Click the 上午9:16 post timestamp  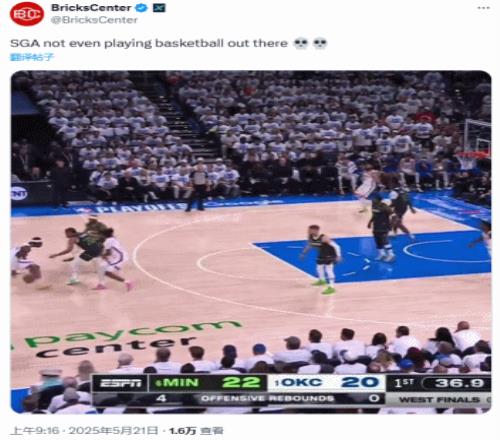[x=35, y=431]
